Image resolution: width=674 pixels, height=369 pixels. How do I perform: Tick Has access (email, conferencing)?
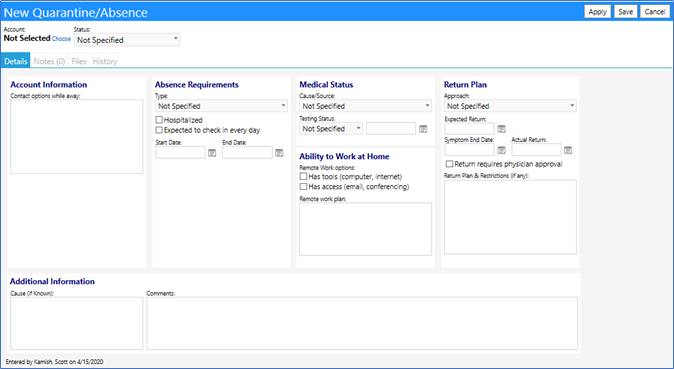pyautogui.click(x=303, y=187)
